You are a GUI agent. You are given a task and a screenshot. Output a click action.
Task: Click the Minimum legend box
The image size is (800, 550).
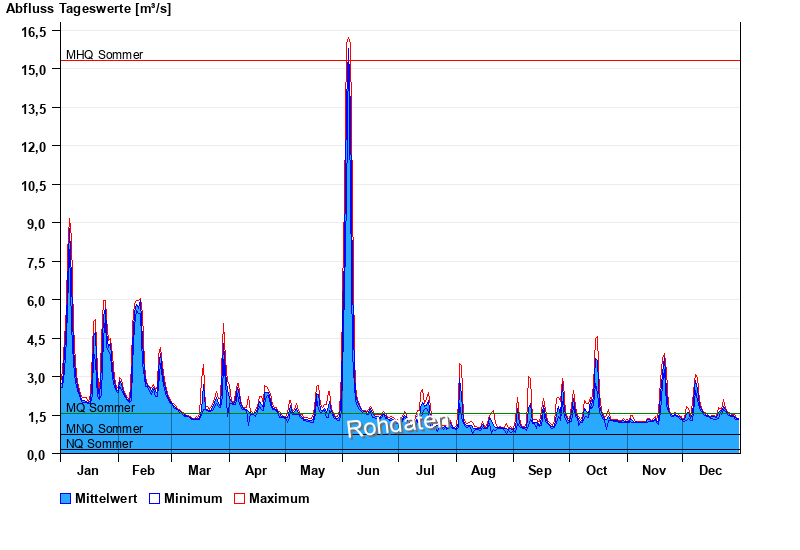click(154, 498)
